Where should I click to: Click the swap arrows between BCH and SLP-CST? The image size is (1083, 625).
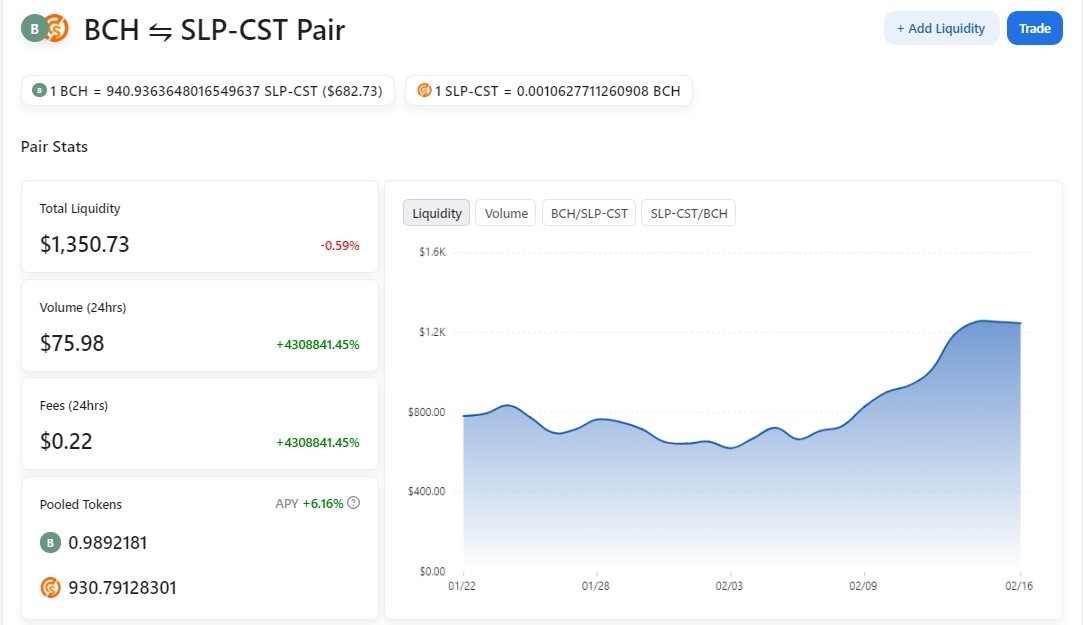(160, 32)
